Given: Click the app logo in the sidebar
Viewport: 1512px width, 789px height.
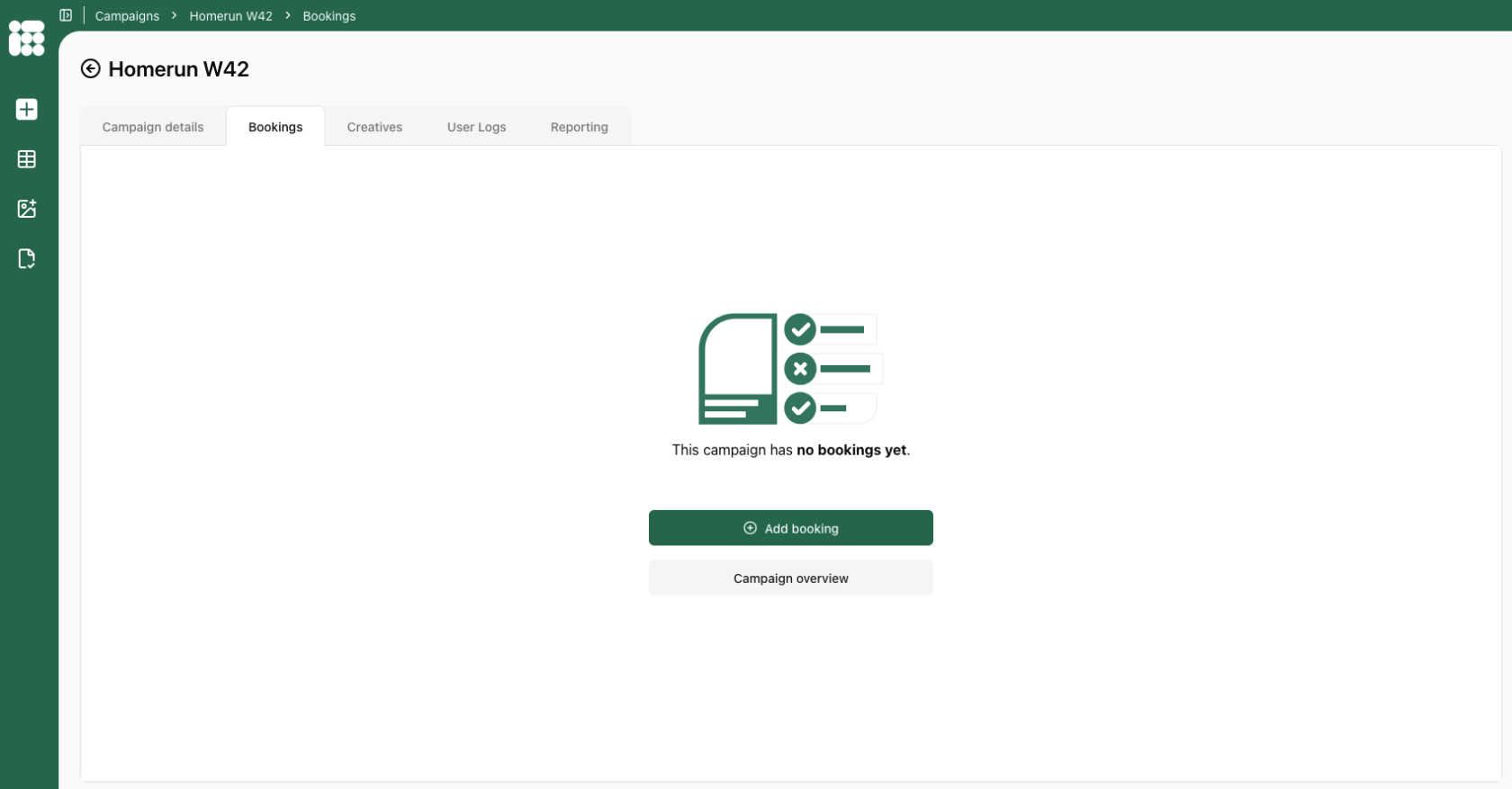Looking at the screenshot, I should pyautogui.click(x=26, y=38).
